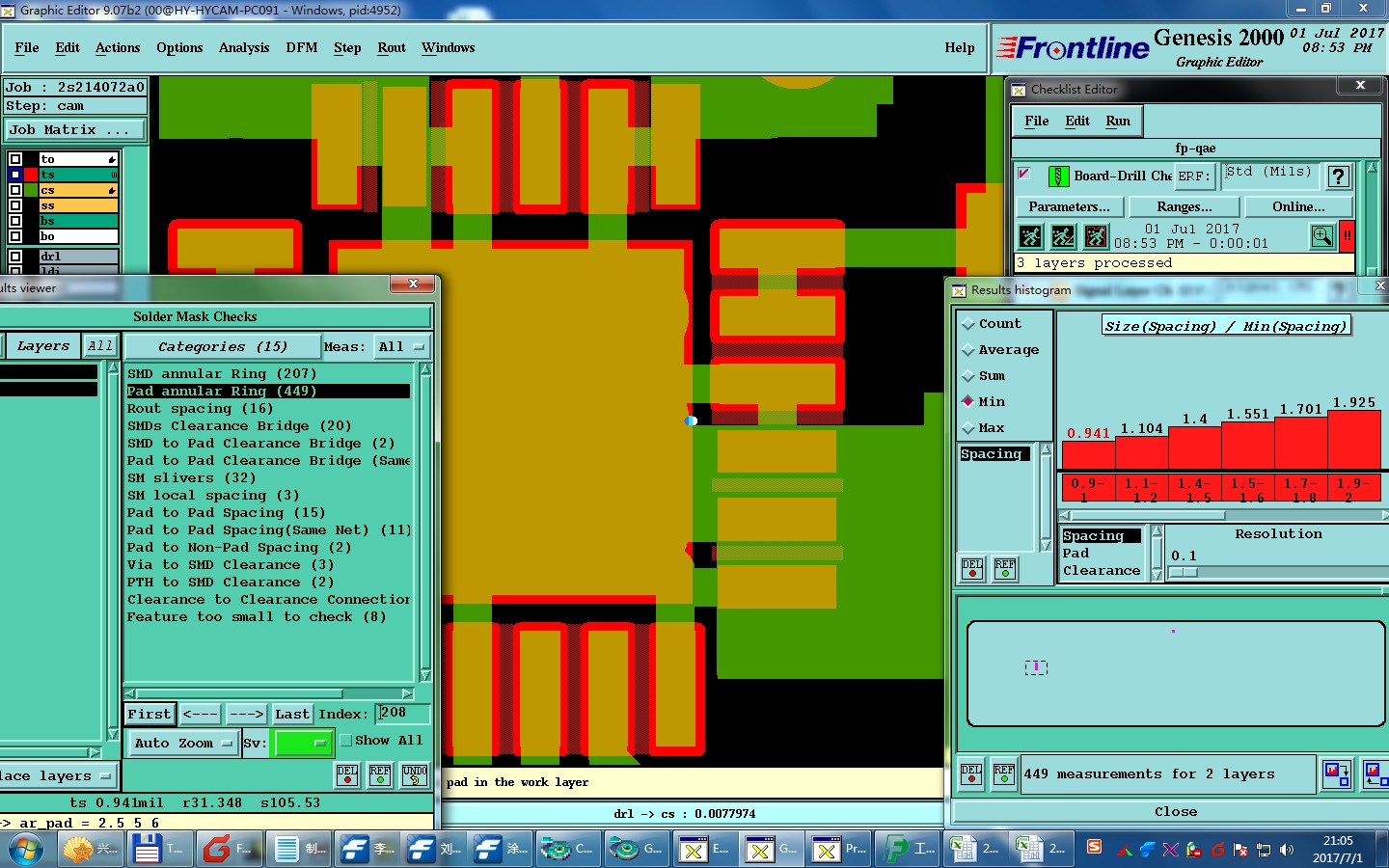Select the Sum radio option

point(968,376)
